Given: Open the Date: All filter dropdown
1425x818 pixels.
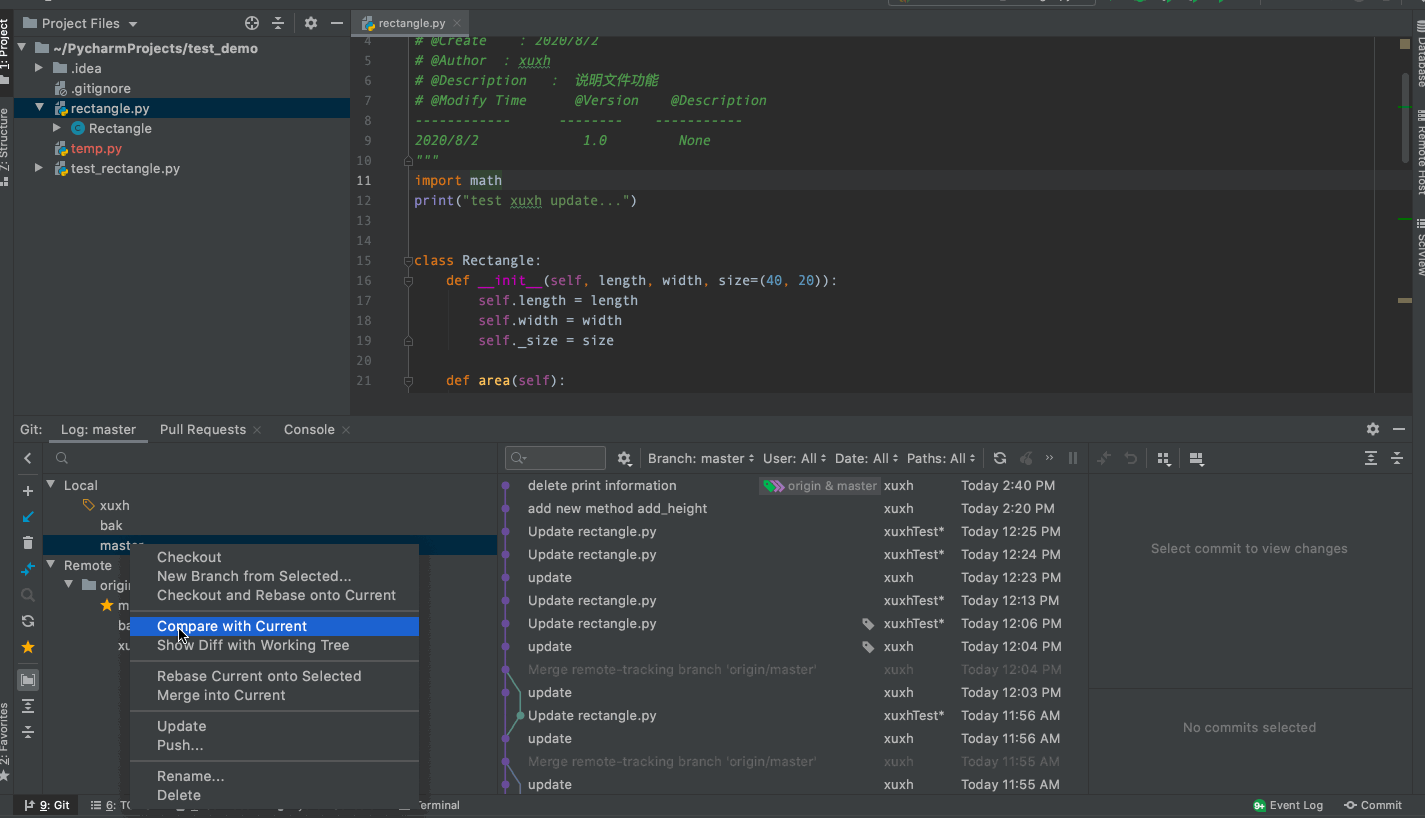Looking at the screenshot, I should [866, 458].
